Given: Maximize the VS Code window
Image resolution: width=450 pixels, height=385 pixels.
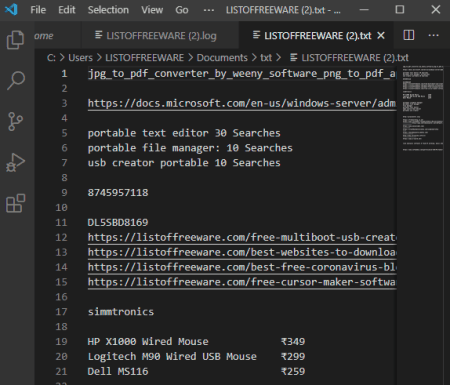Looking at the screenshot, I should coord(400,9).
